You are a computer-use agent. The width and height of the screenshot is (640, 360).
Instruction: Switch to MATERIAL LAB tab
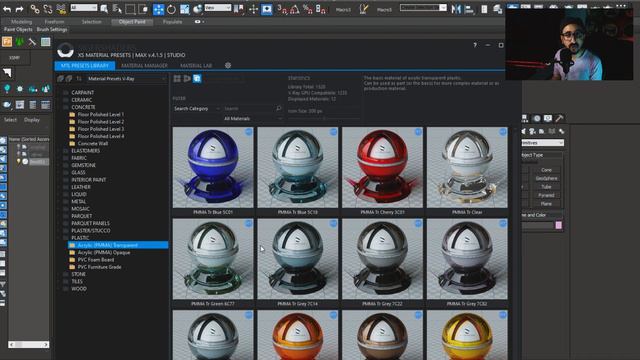coord(196,65)
